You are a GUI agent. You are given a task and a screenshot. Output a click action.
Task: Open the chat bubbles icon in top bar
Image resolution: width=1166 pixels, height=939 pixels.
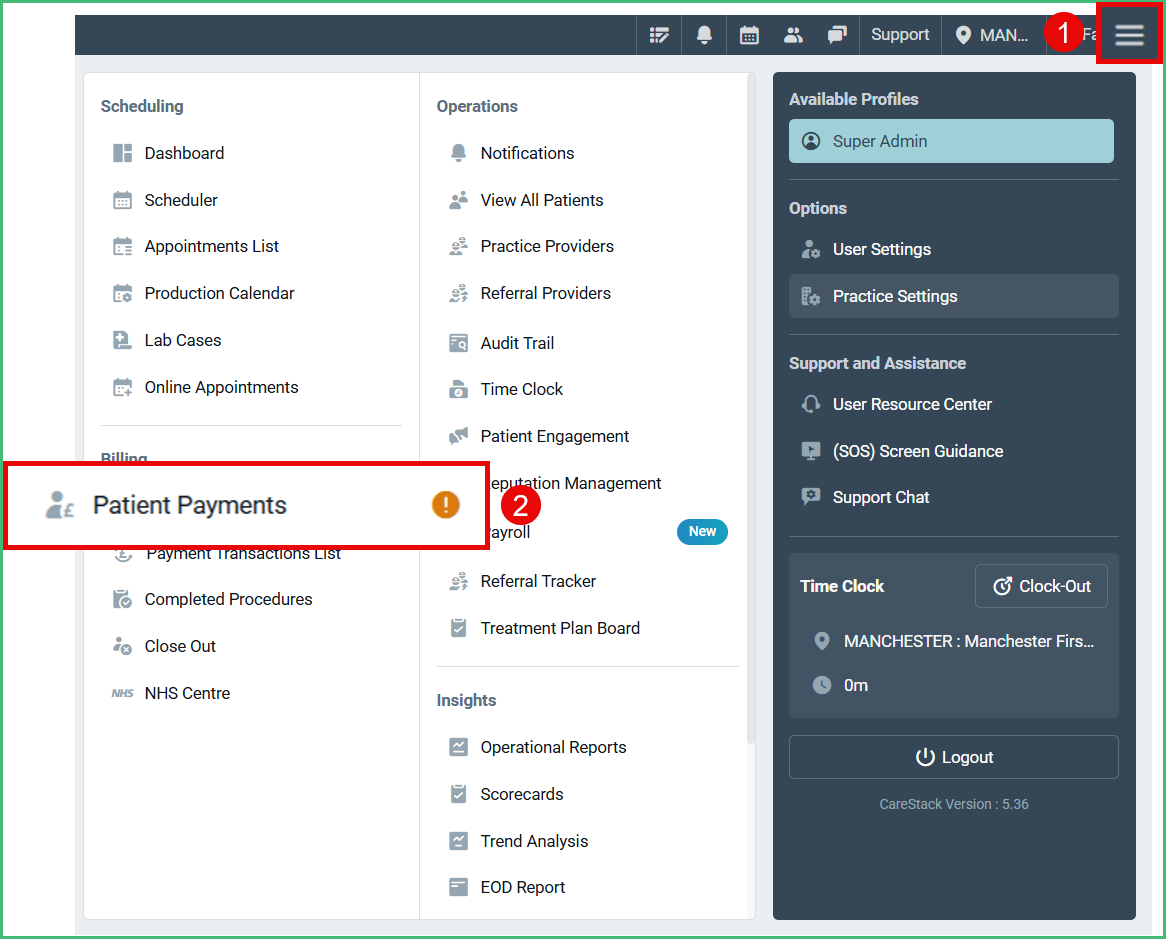(x=837, y=35)
